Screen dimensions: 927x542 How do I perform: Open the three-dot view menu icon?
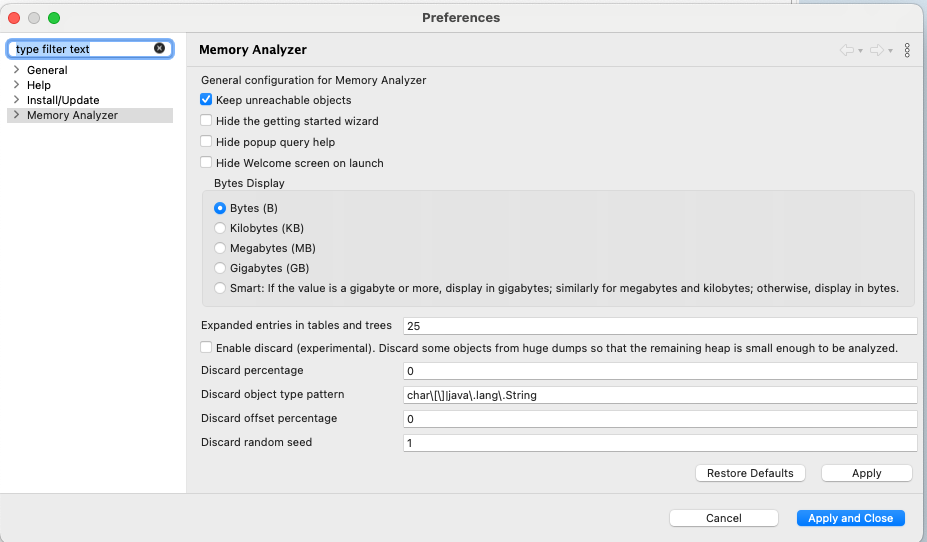(907, 50)
